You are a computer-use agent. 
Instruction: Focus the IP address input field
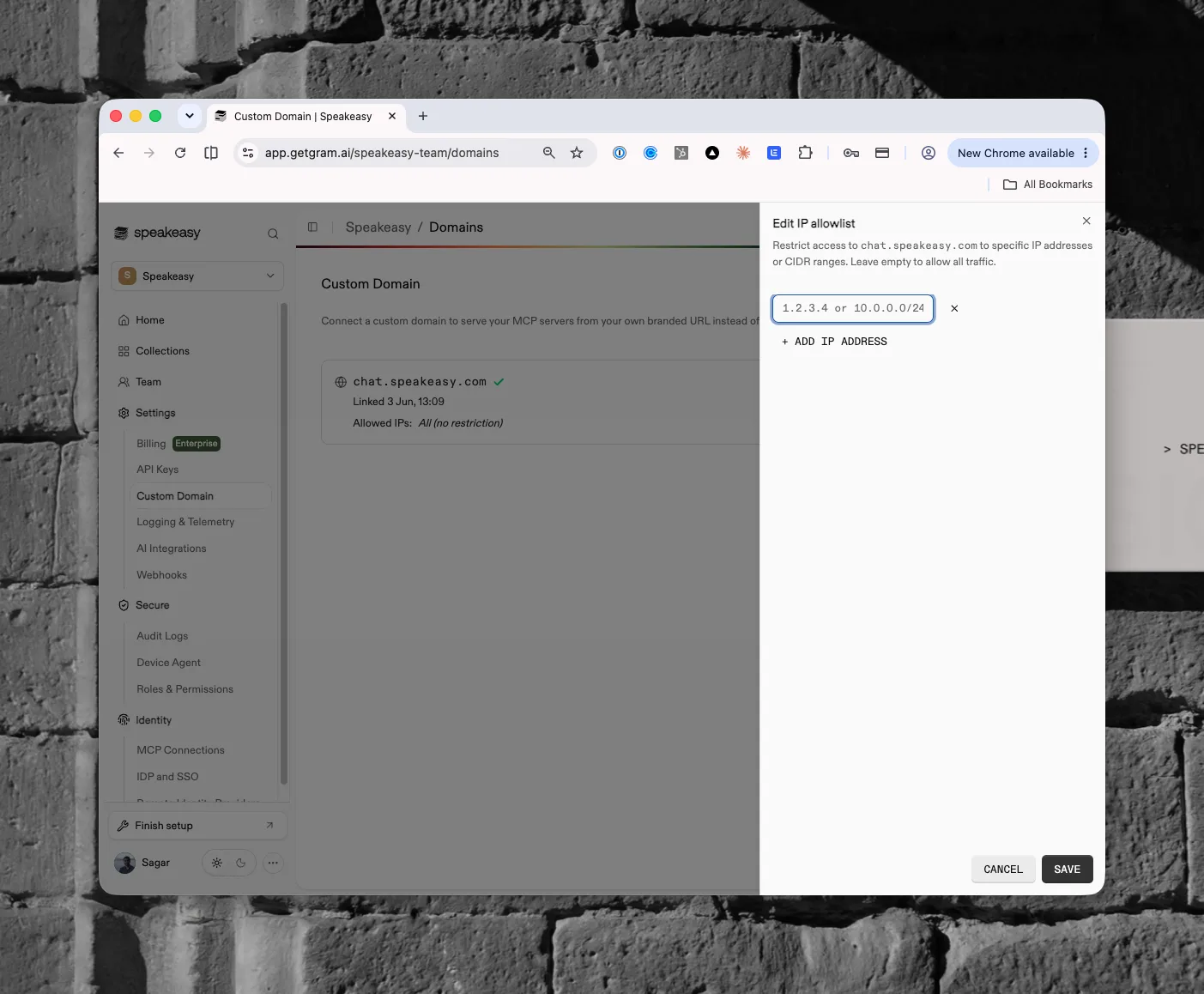(853, 308)
